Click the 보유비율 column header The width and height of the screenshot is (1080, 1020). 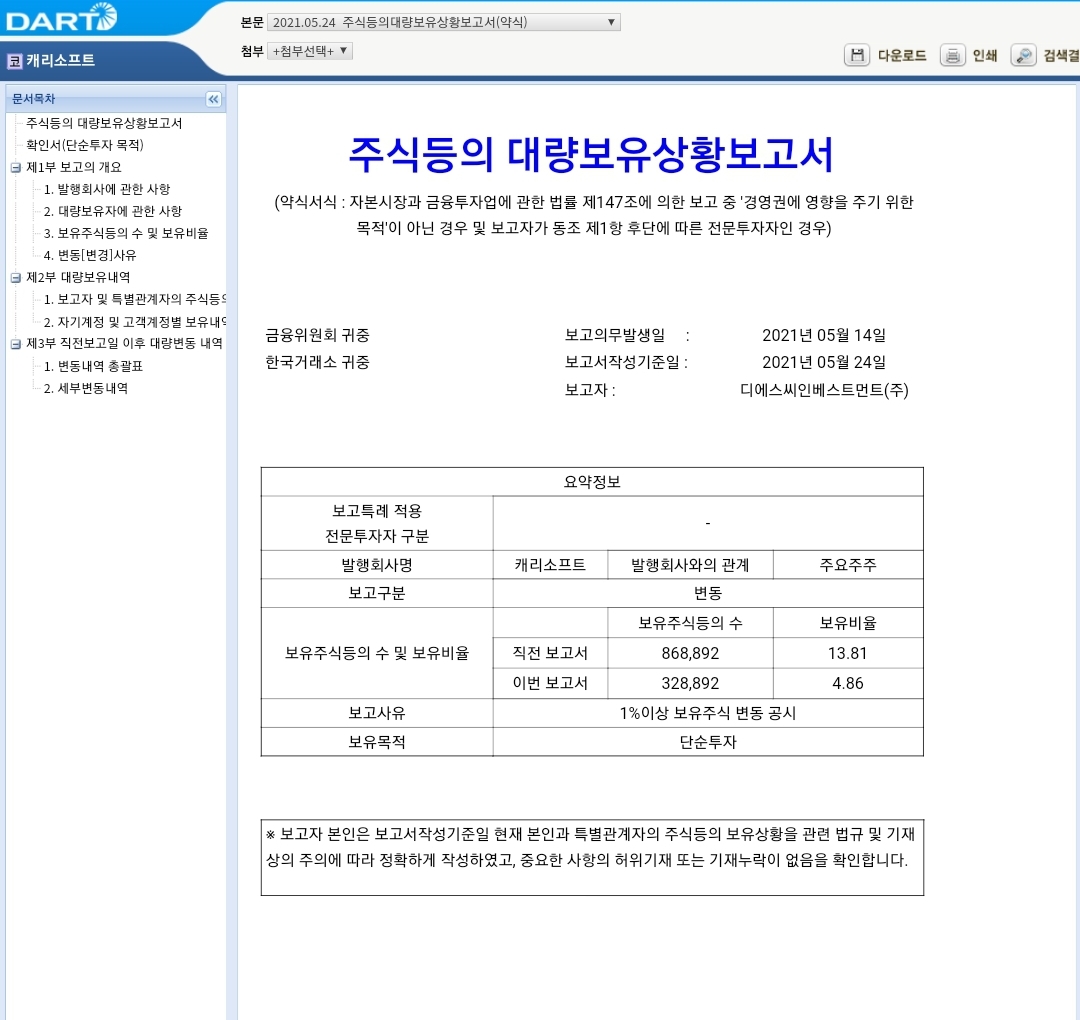(x=848, y=623)
